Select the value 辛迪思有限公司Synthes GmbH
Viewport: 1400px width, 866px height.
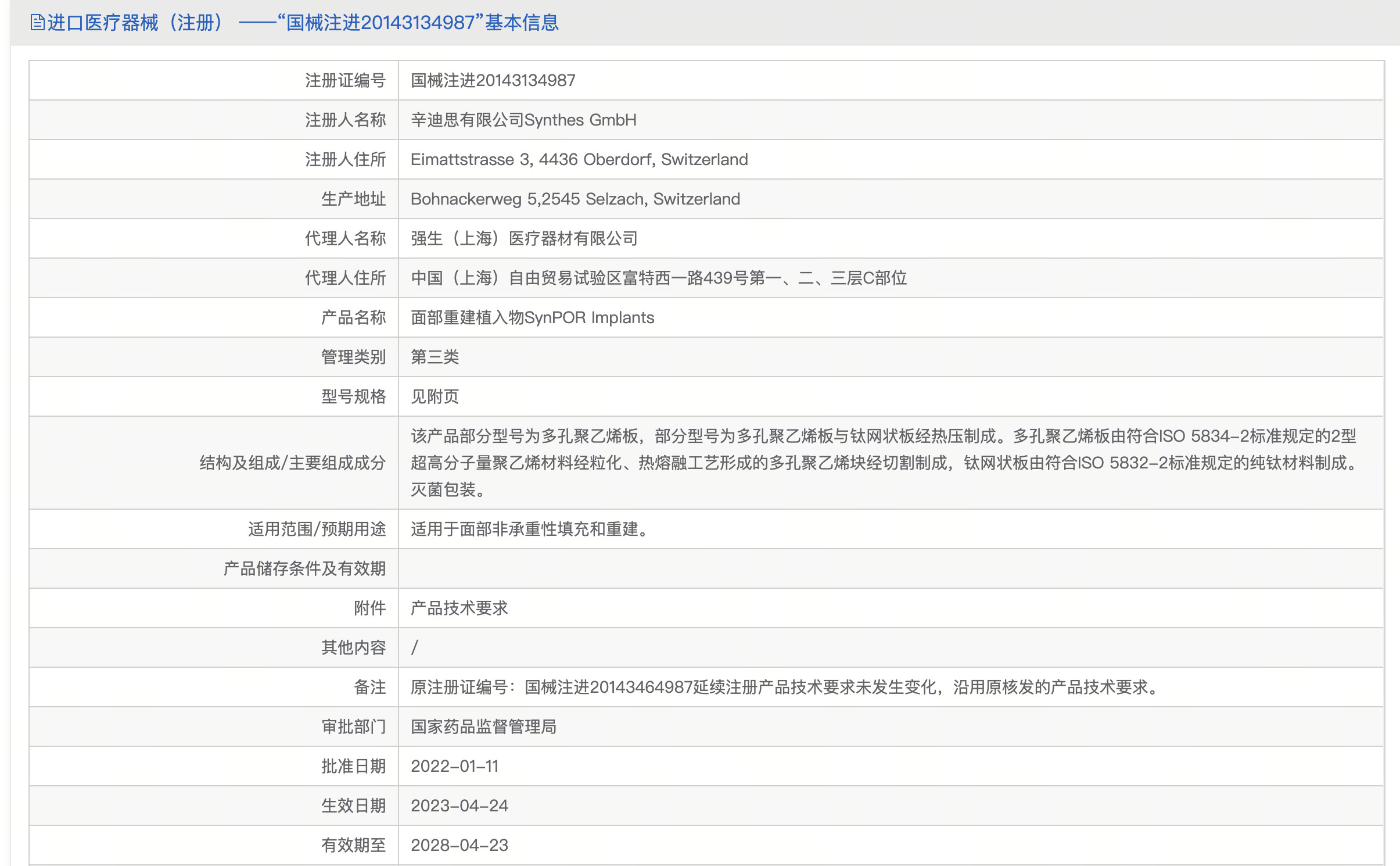[523, 120]
